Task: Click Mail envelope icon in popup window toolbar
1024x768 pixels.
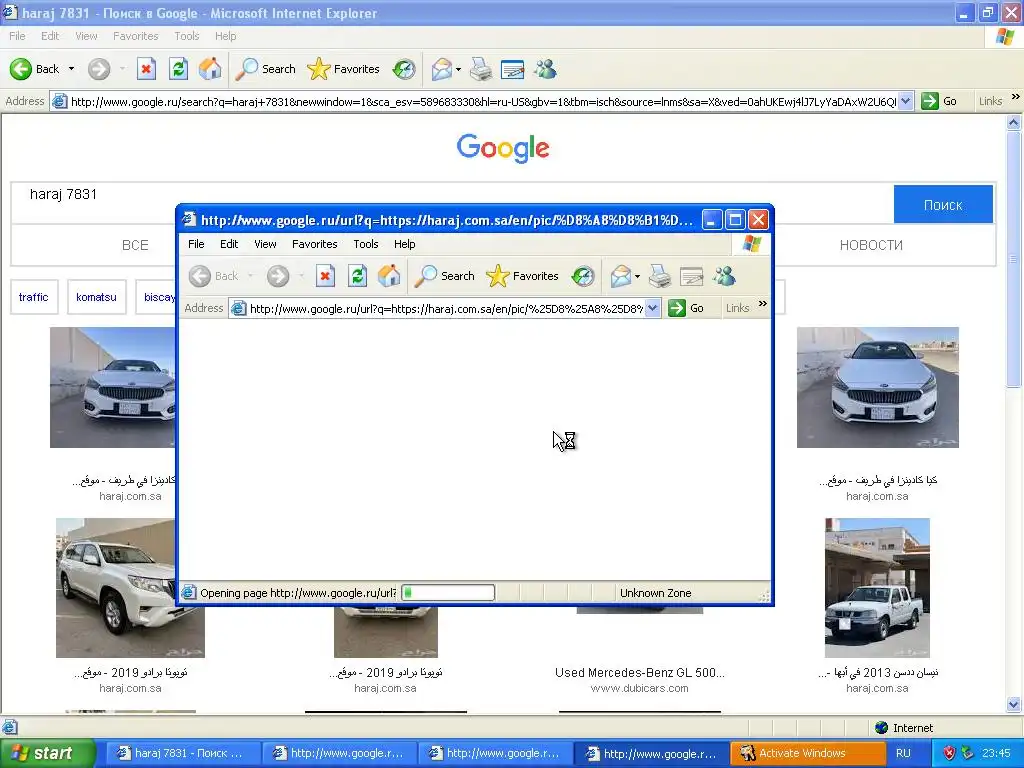Action: (x=621, y=276)
